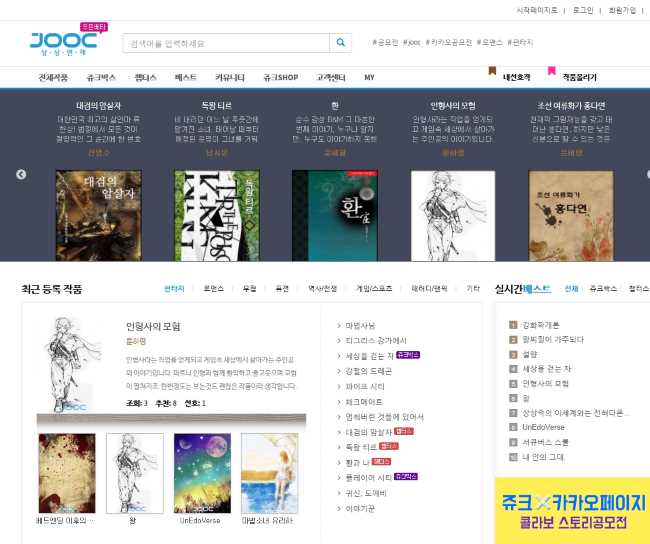Select the MY menu item
Screen dimensions: 650x544
(369, 77)
